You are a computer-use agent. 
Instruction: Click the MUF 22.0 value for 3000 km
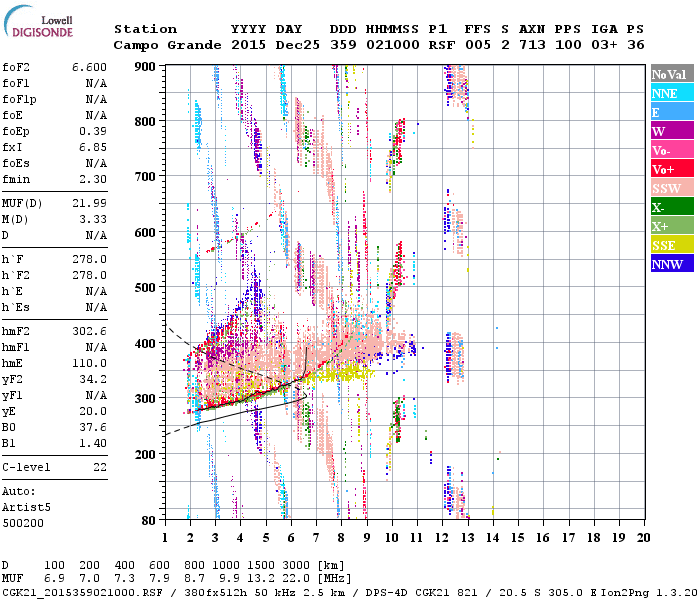(x=296, y=578)
